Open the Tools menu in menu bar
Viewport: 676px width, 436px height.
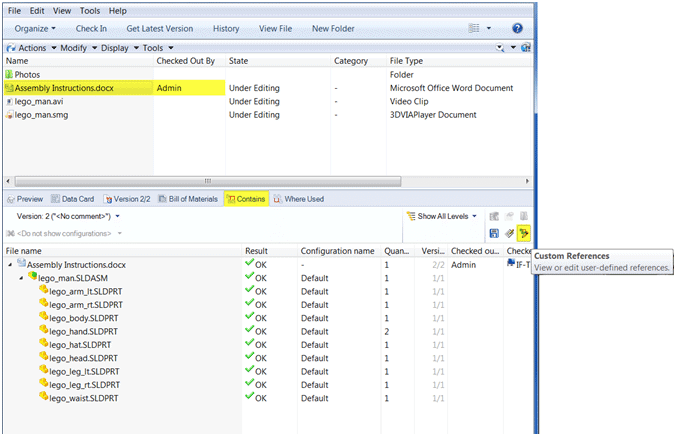coord(90,10)
